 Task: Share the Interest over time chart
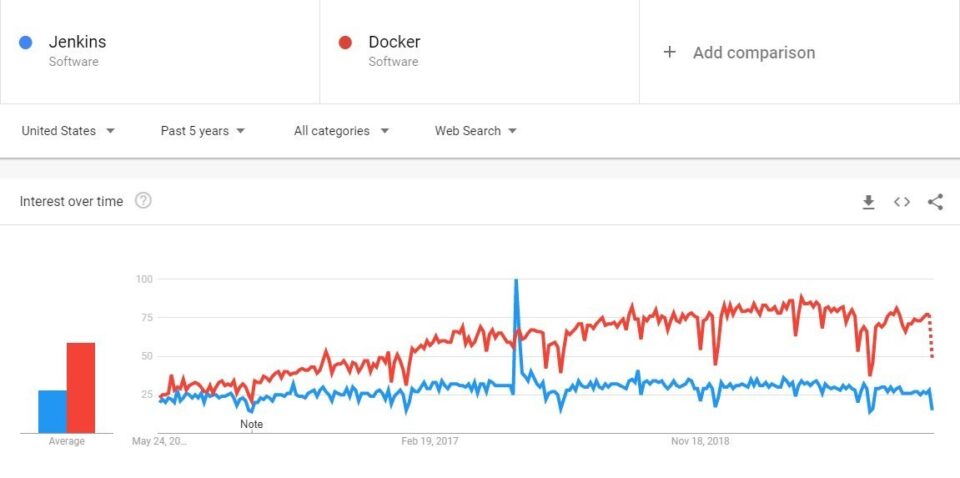click(x=935, y=202)
